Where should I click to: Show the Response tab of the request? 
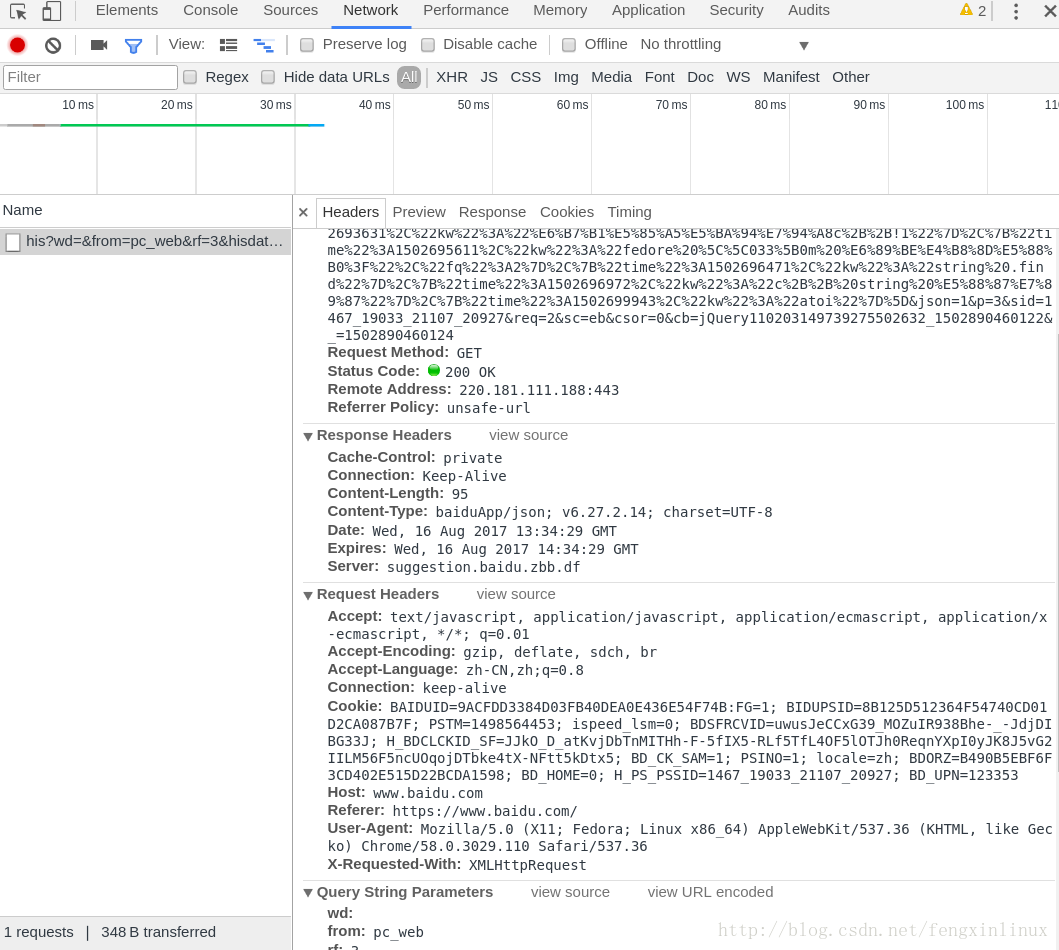(x=492, y=212)
